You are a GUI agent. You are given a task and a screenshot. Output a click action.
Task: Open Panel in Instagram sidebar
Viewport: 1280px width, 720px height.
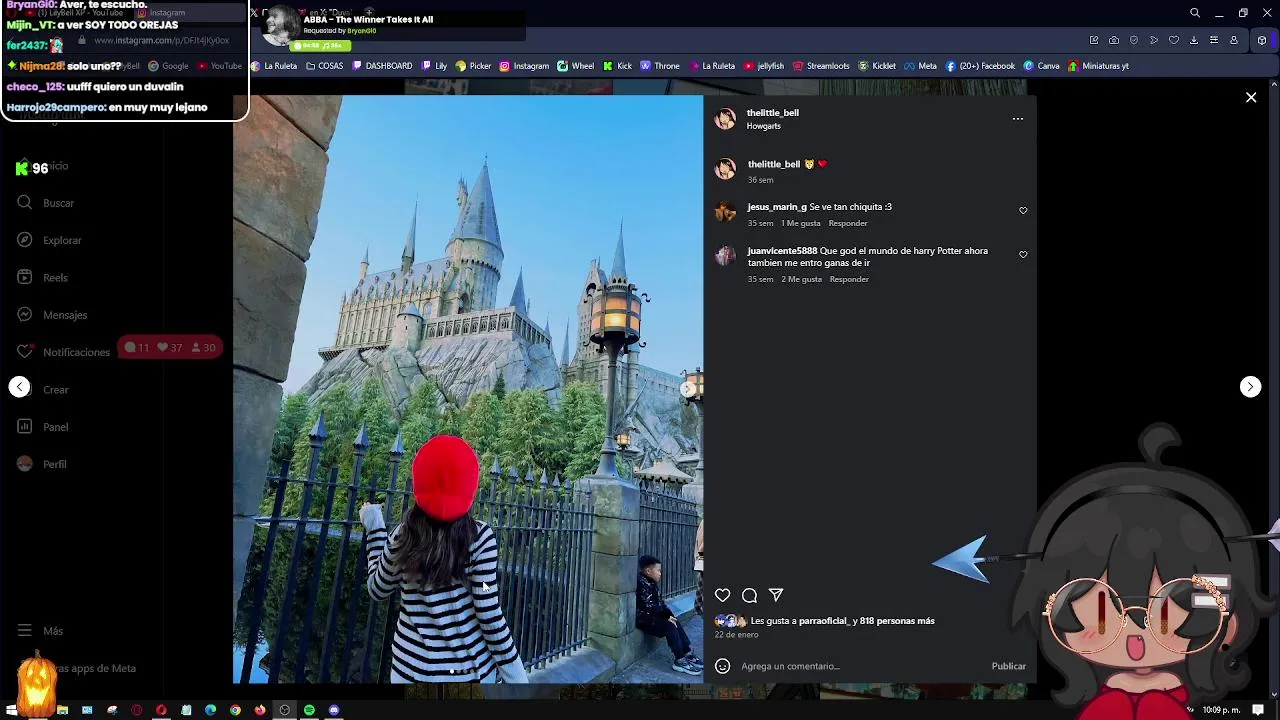coord(43,427)
